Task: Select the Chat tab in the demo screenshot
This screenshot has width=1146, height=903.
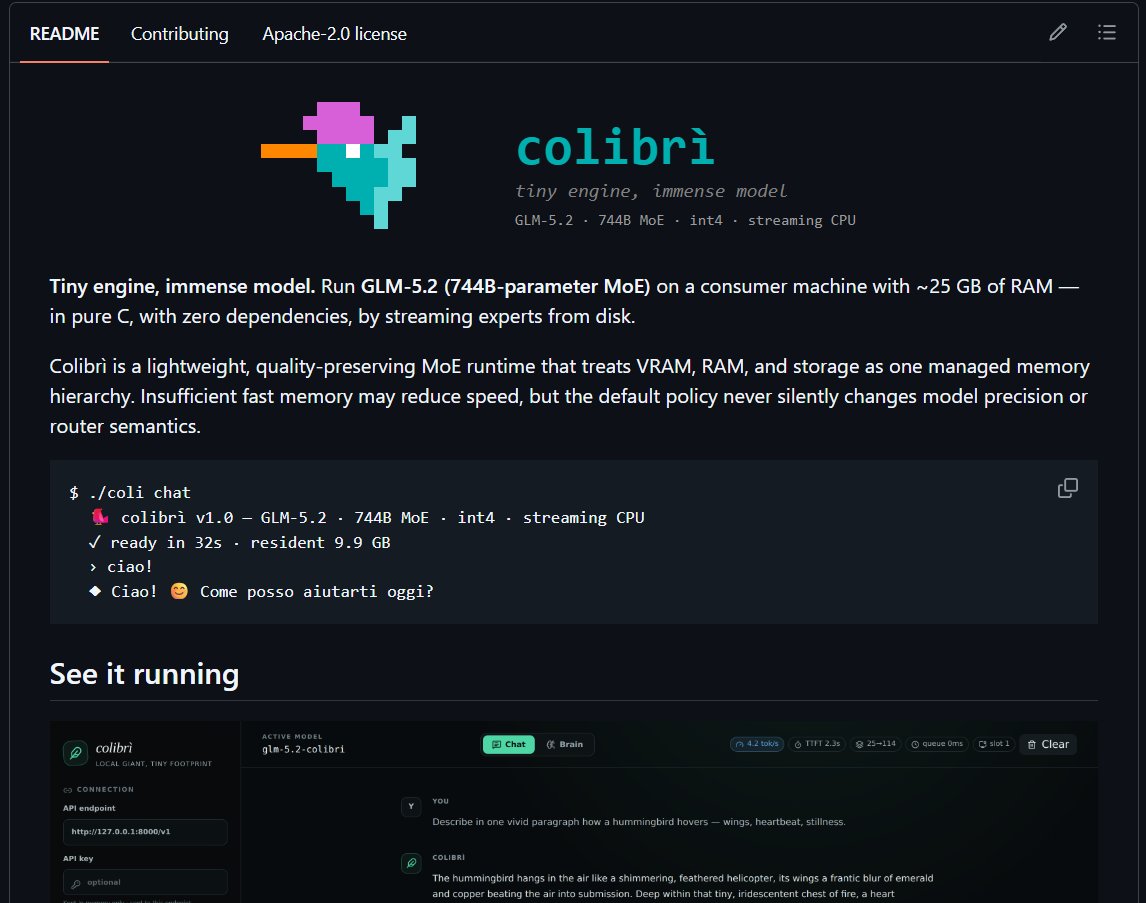Action: [x=509, y=744]
